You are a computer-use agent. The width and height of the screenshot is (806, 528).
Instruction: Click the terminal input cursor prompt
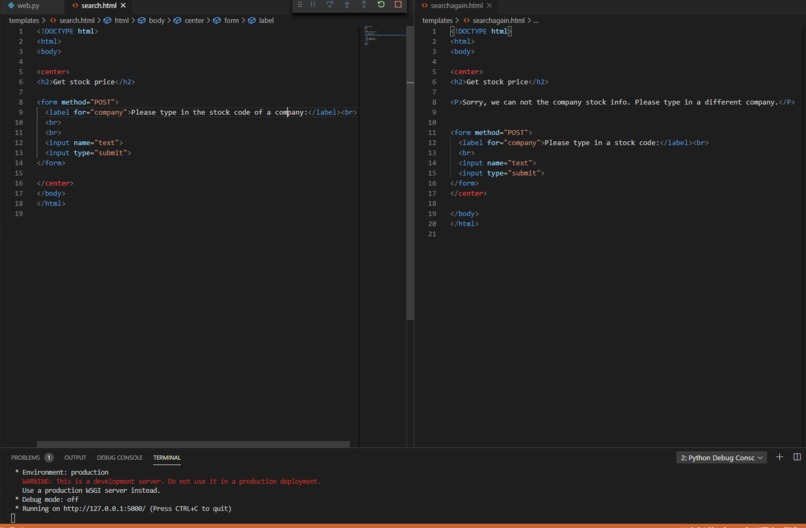click(13, 518)
